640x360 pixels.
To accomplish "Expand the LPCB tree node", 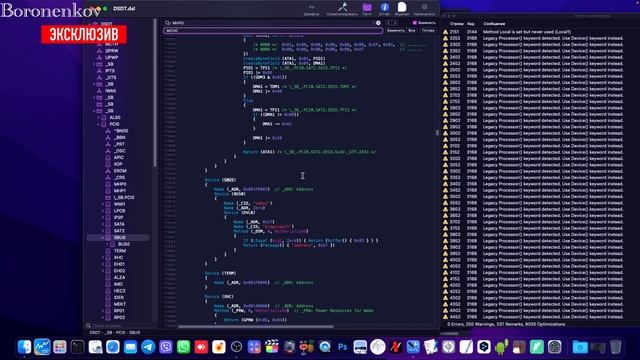I will [103, 211].
